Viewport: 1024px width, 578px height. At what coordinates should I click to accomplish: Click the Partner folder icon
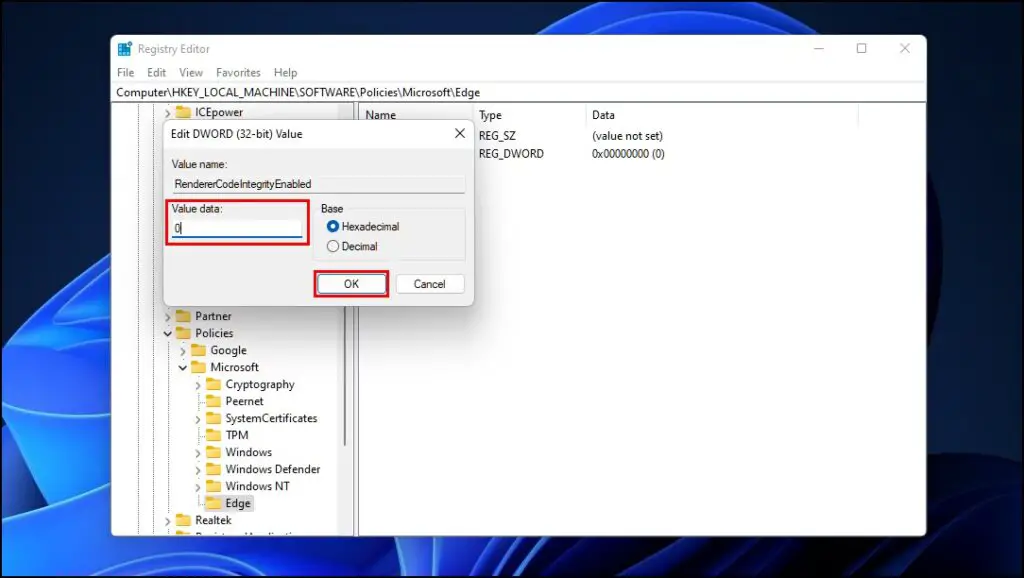pyautogui.click(x=184, y=316)
